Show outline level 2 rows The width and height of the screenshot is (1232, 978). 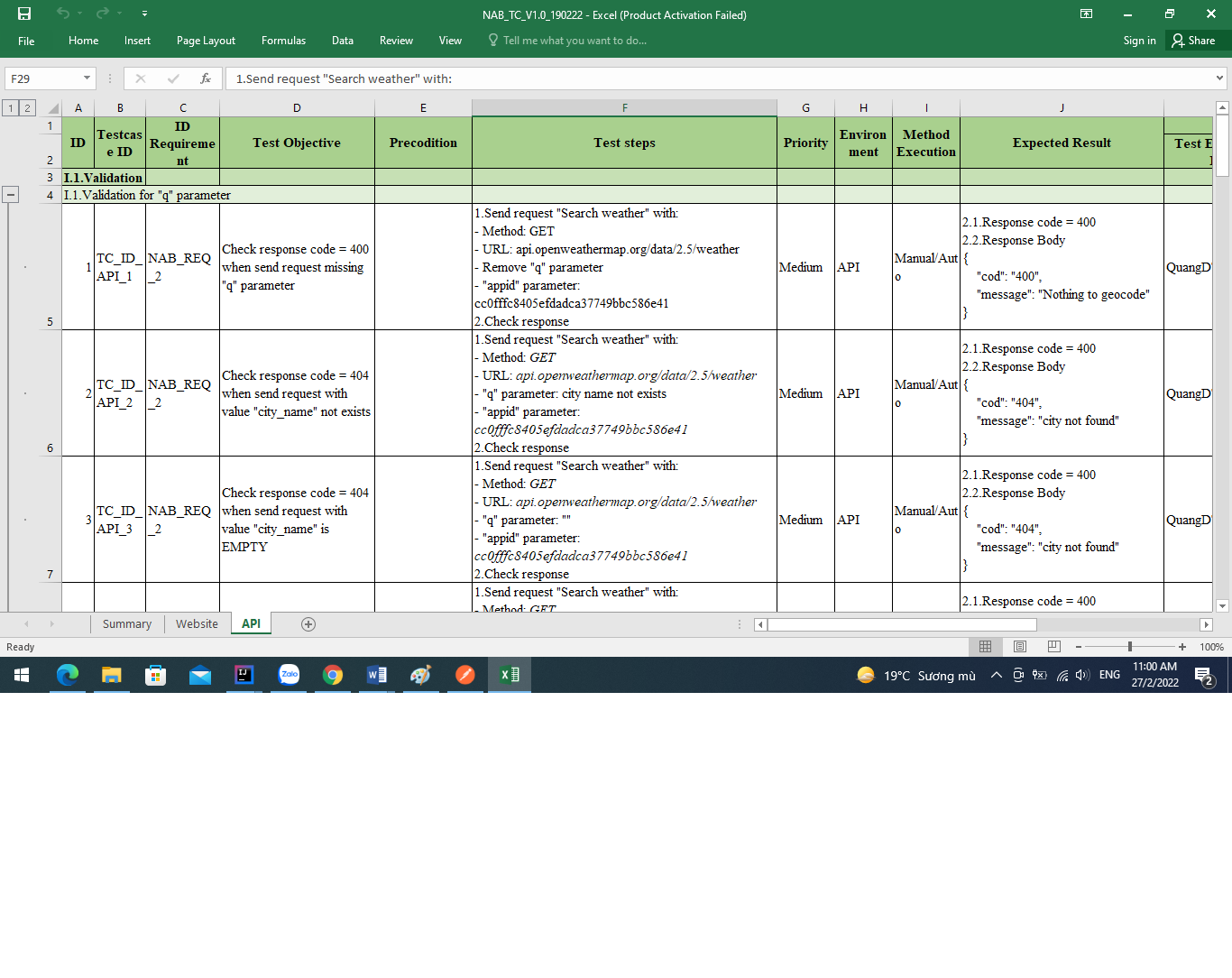[x=27, y=108]
